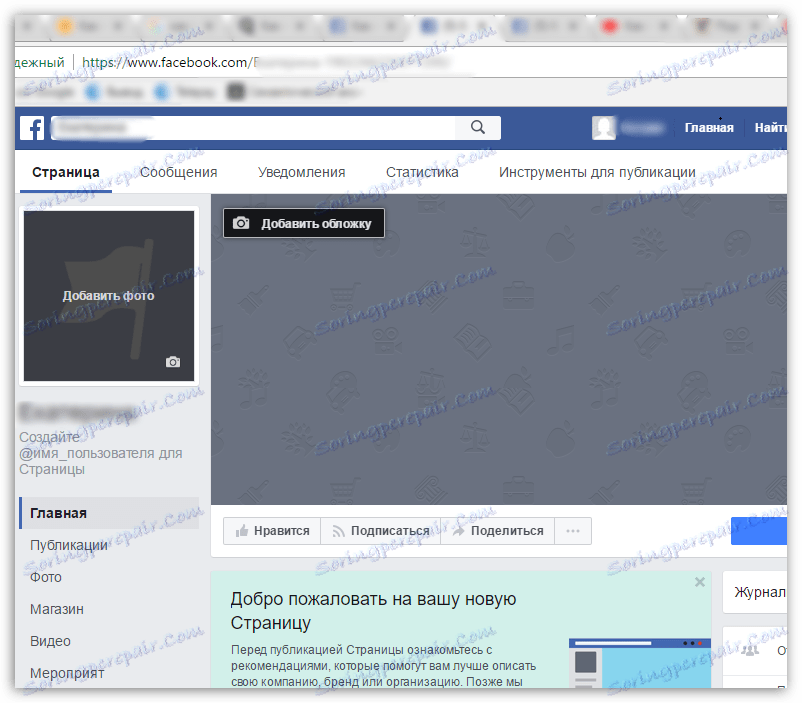Click Добавить фото on profile picture
This screenshot has height=703, width=802.
108,296
